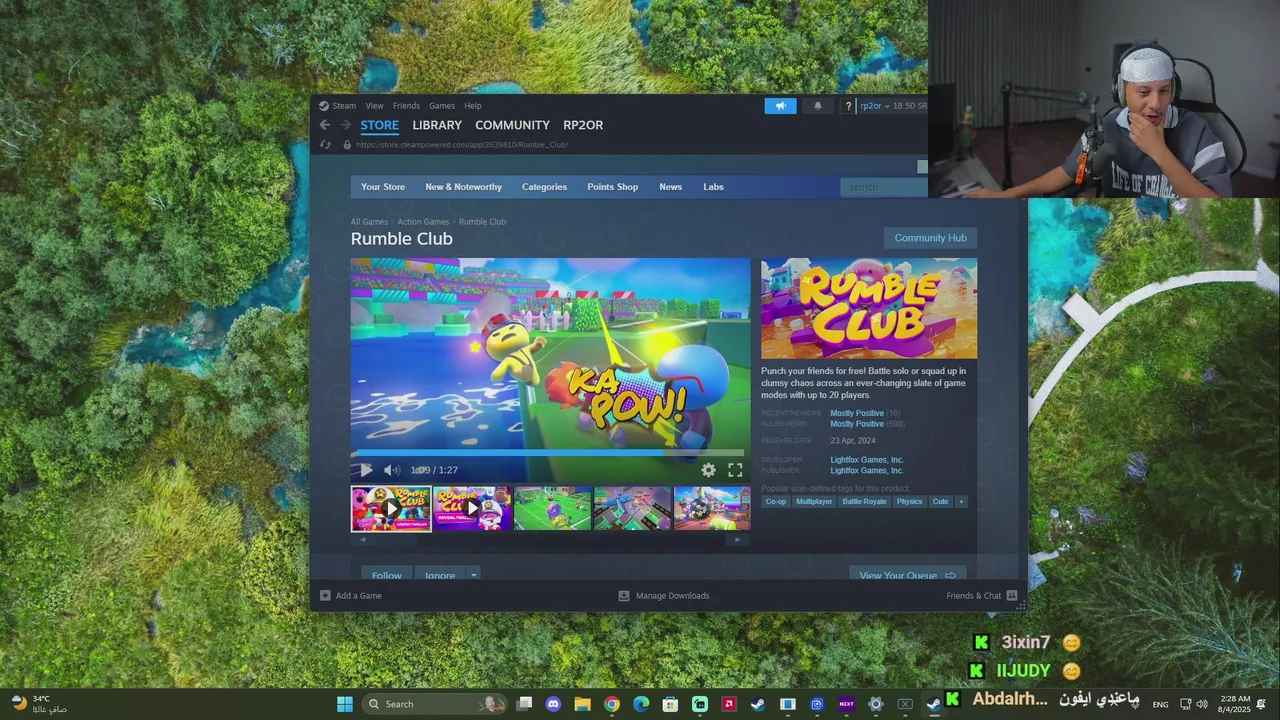Select the Battle Royale tag
Screen dimensions: 1280x720
(x=864, y=502)
